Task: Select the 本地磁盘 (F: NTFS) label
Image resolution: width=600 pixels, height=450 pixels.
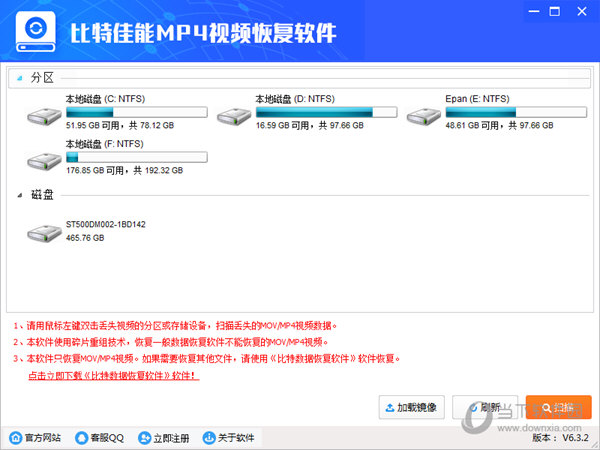Action: [x=104, y=144]
